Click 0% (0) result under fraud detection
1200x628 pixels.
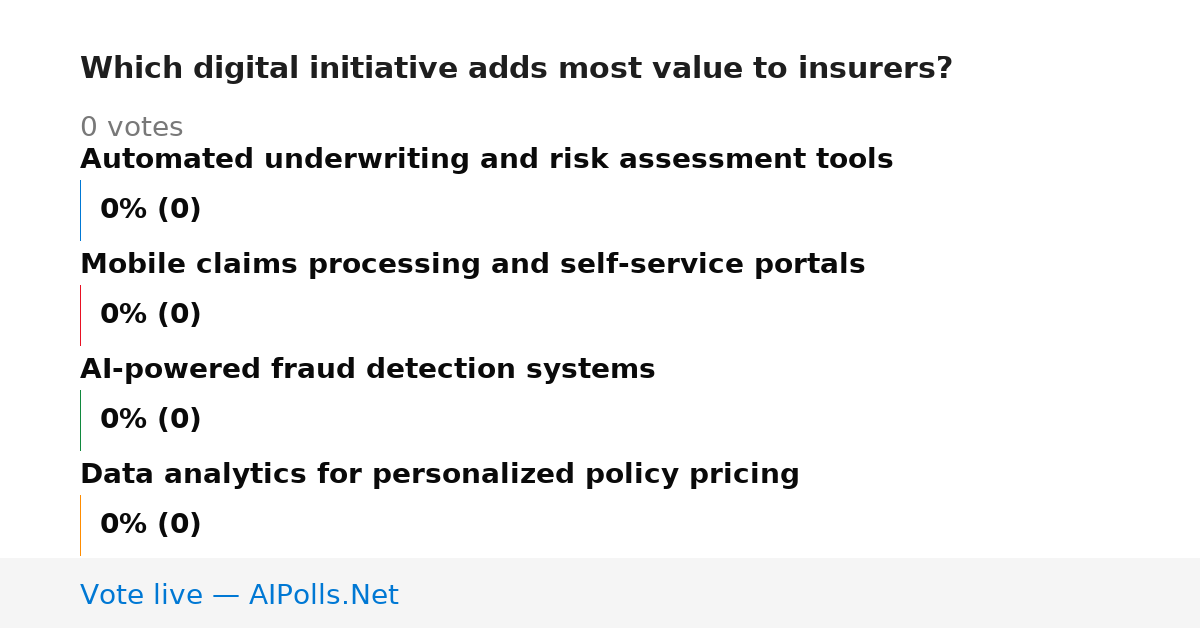click(150, 420)
